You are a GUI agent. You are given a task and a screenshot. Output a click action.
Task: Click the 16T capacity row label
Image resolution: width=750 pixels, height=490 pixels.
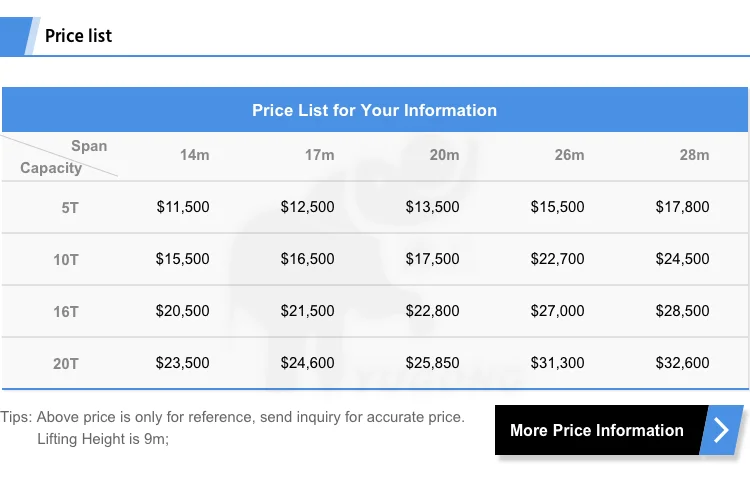66,312
